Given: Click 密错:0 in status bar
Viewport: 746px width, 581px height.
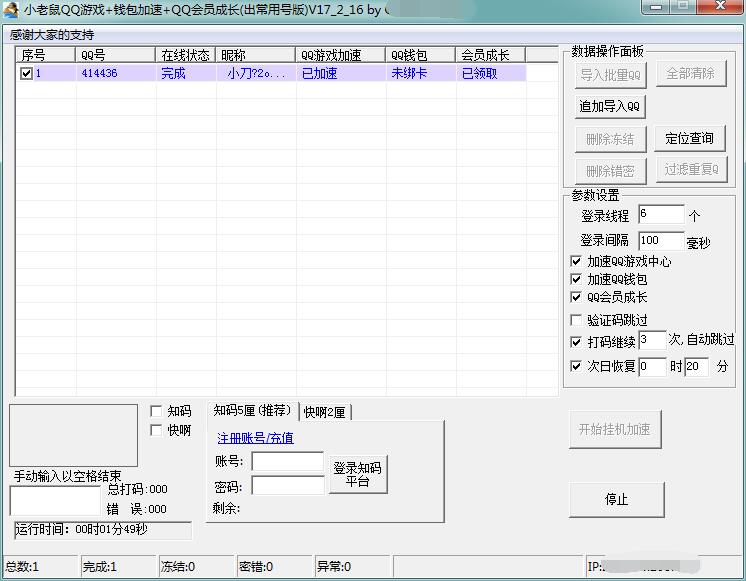Looking at the screenshot, I should point(274,566).
